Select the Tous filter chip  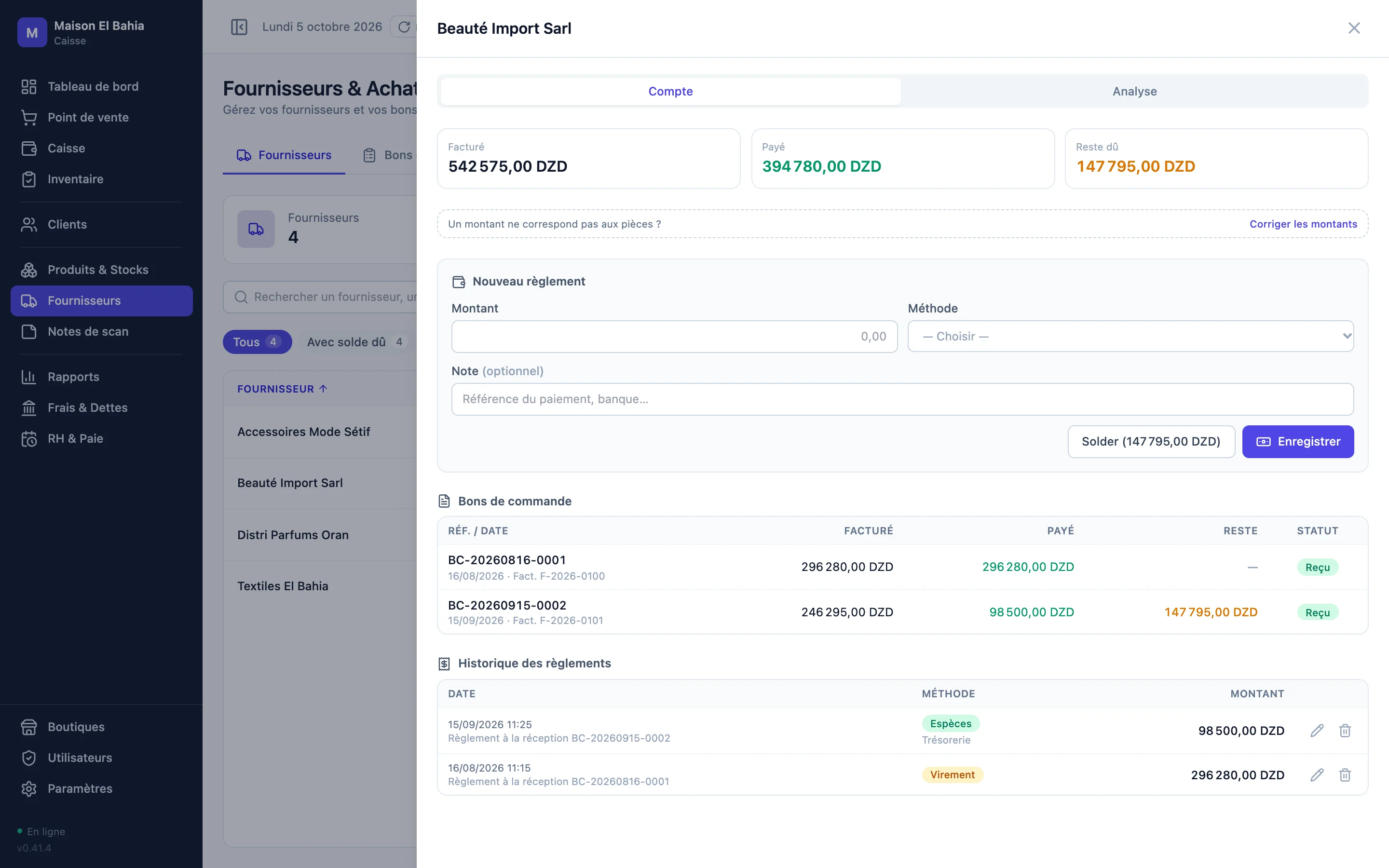[257, 342]
